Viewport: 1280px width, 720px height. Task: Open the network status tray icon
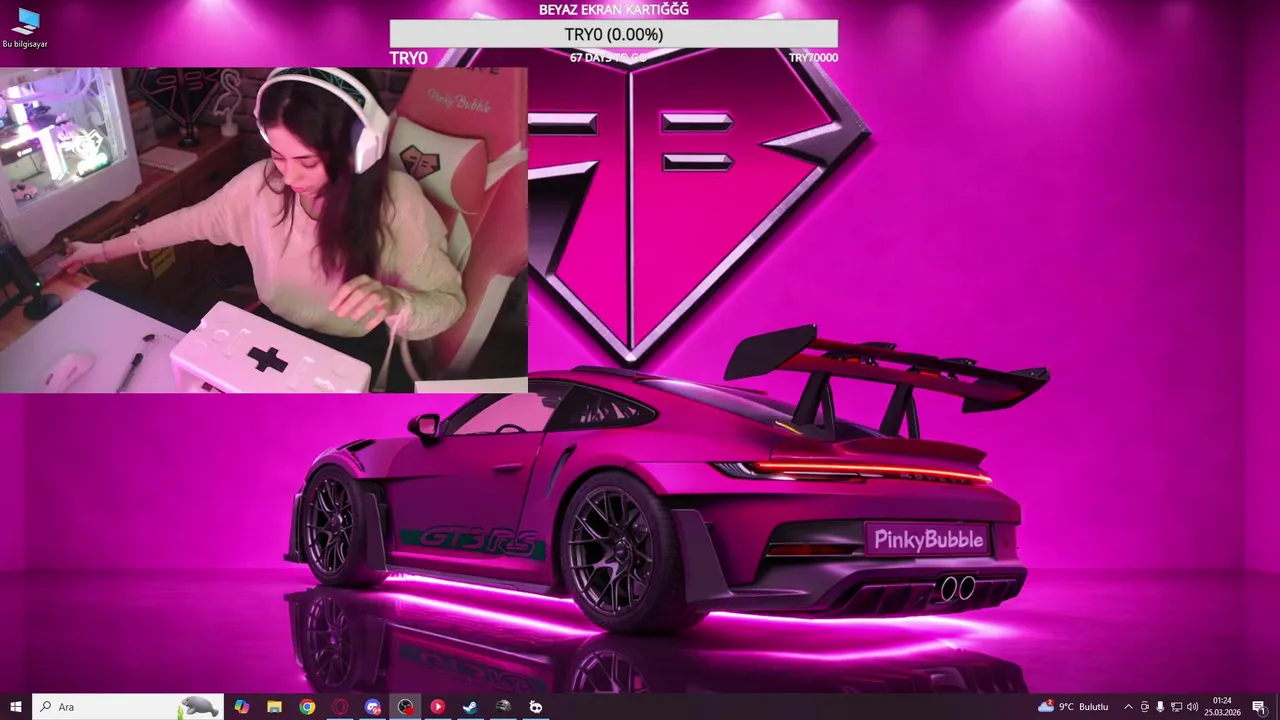1176,707
